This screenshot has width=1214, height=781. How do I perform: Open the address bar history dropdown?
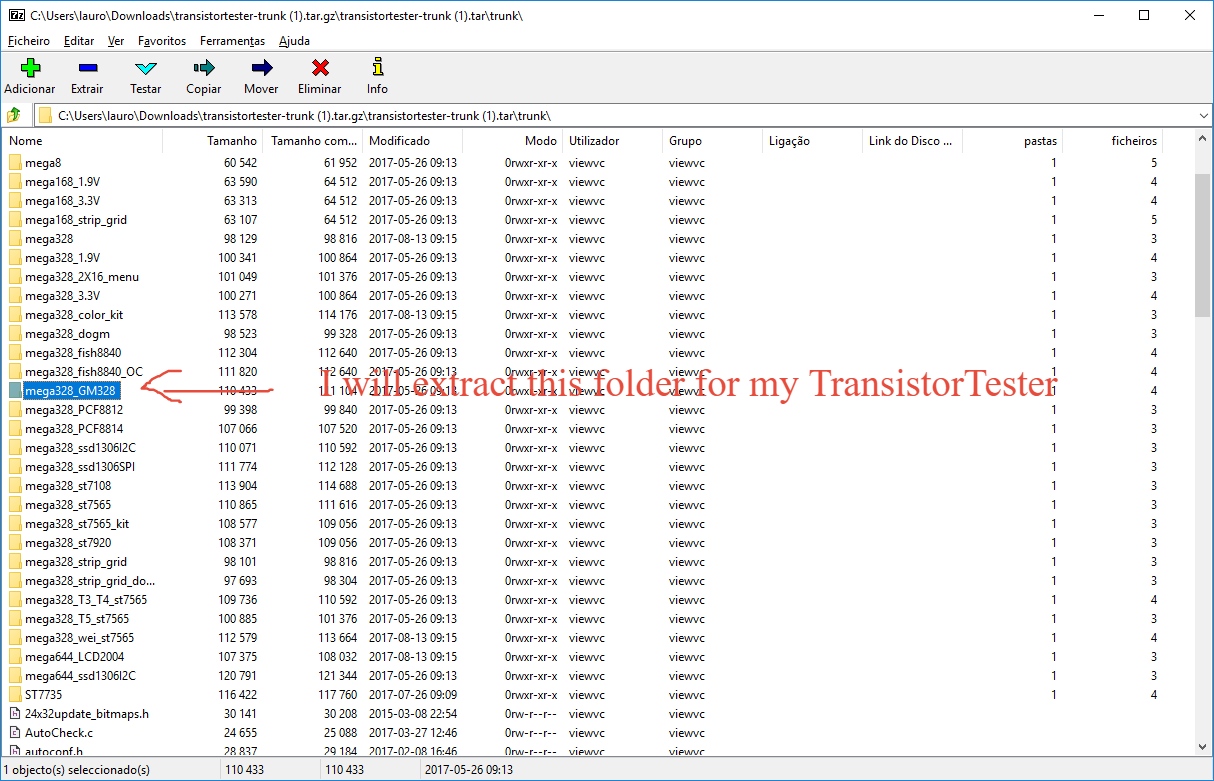click(1203, 115)
